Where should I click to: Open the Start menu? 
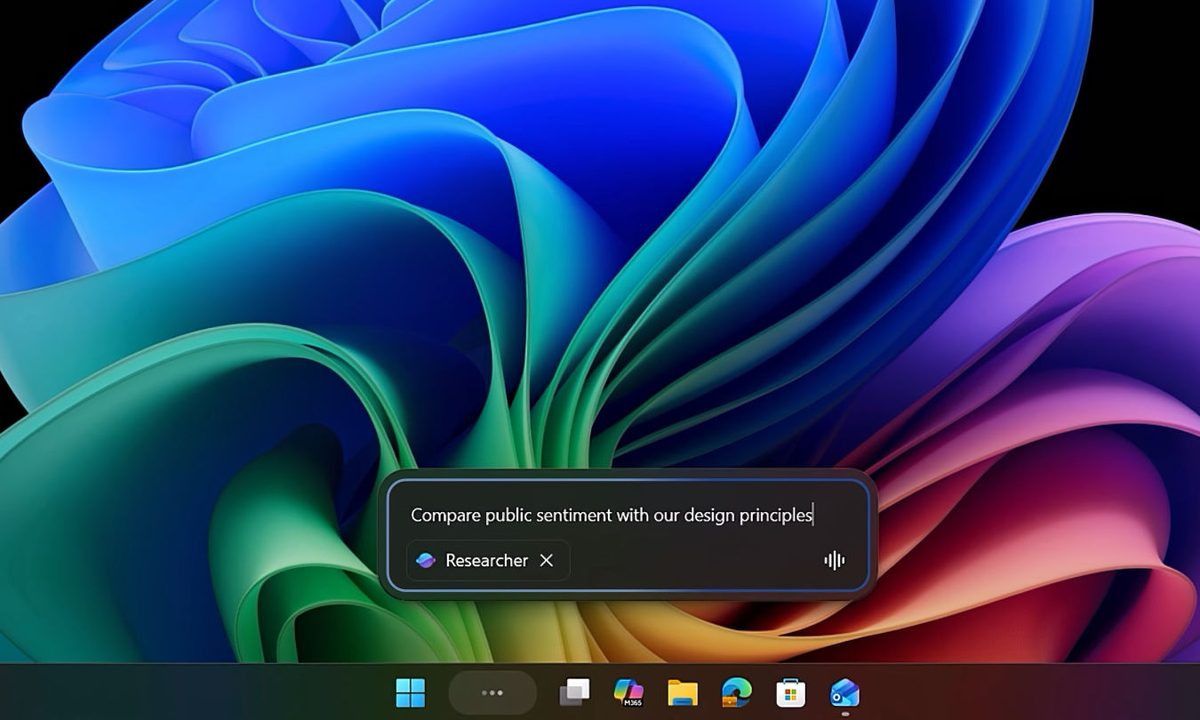(x=411, y=690)
